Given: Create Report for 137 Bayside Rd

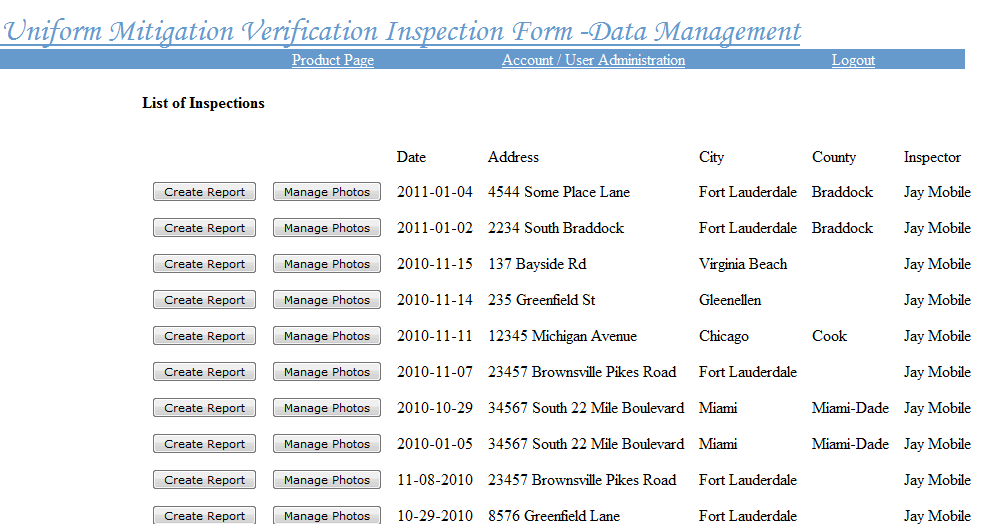Looking at the screenshot, I should 204,263.
